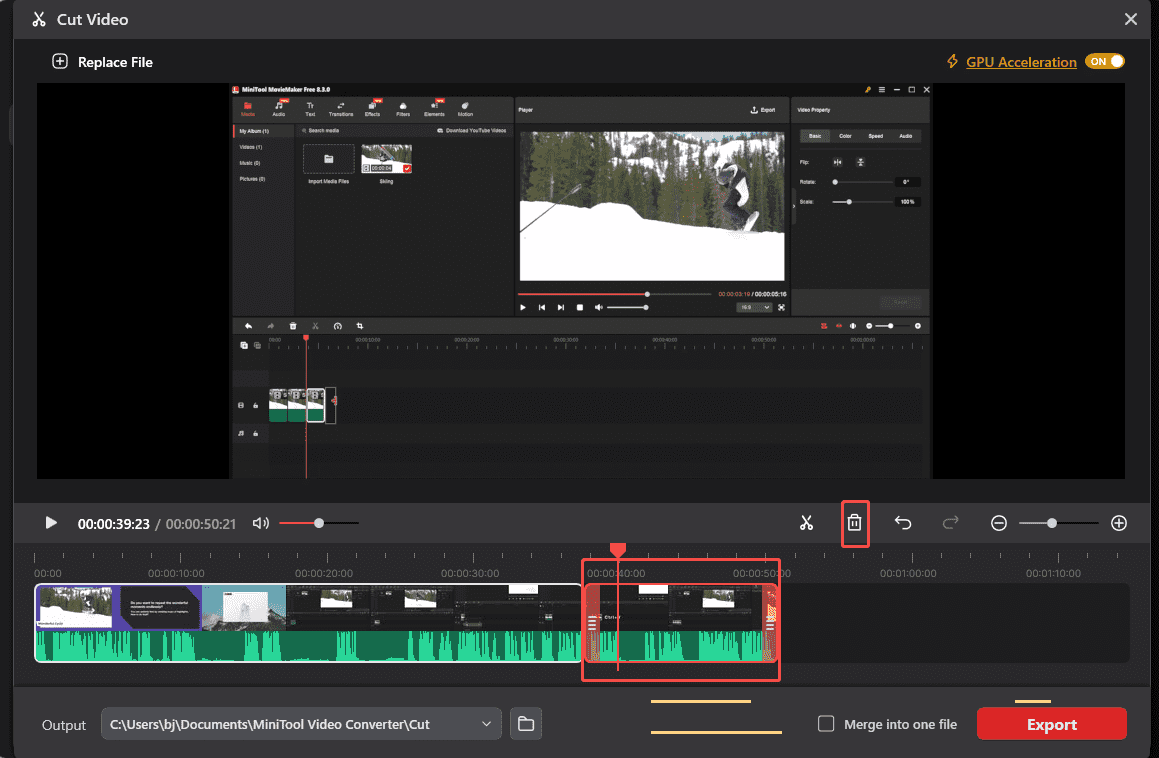Click the total duration 00:00:50:21
Screen dimensions: 1159x758
(x=201, y=524)
